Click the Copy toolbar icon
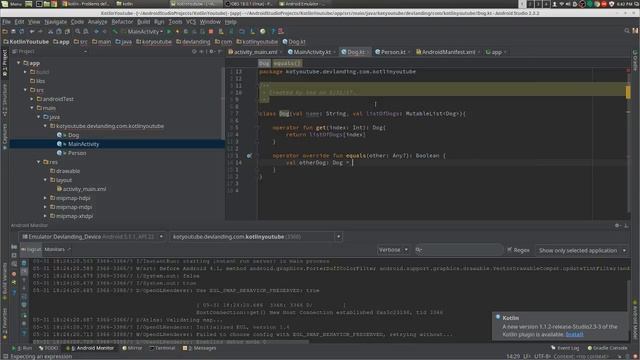 (59, 31)
